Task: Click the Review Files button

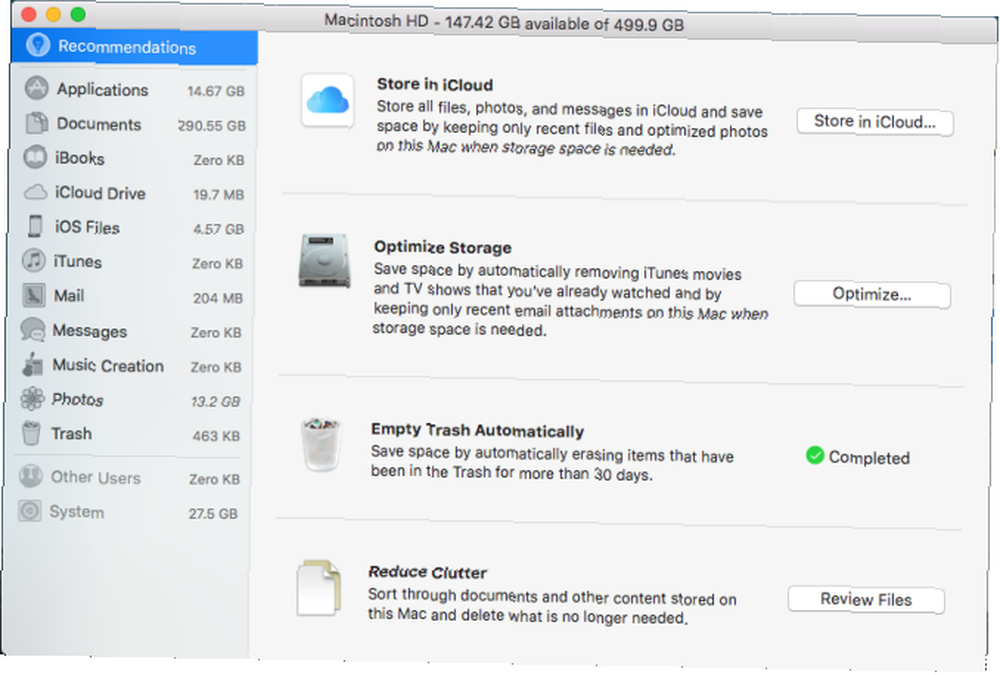Action: (865, 600)
